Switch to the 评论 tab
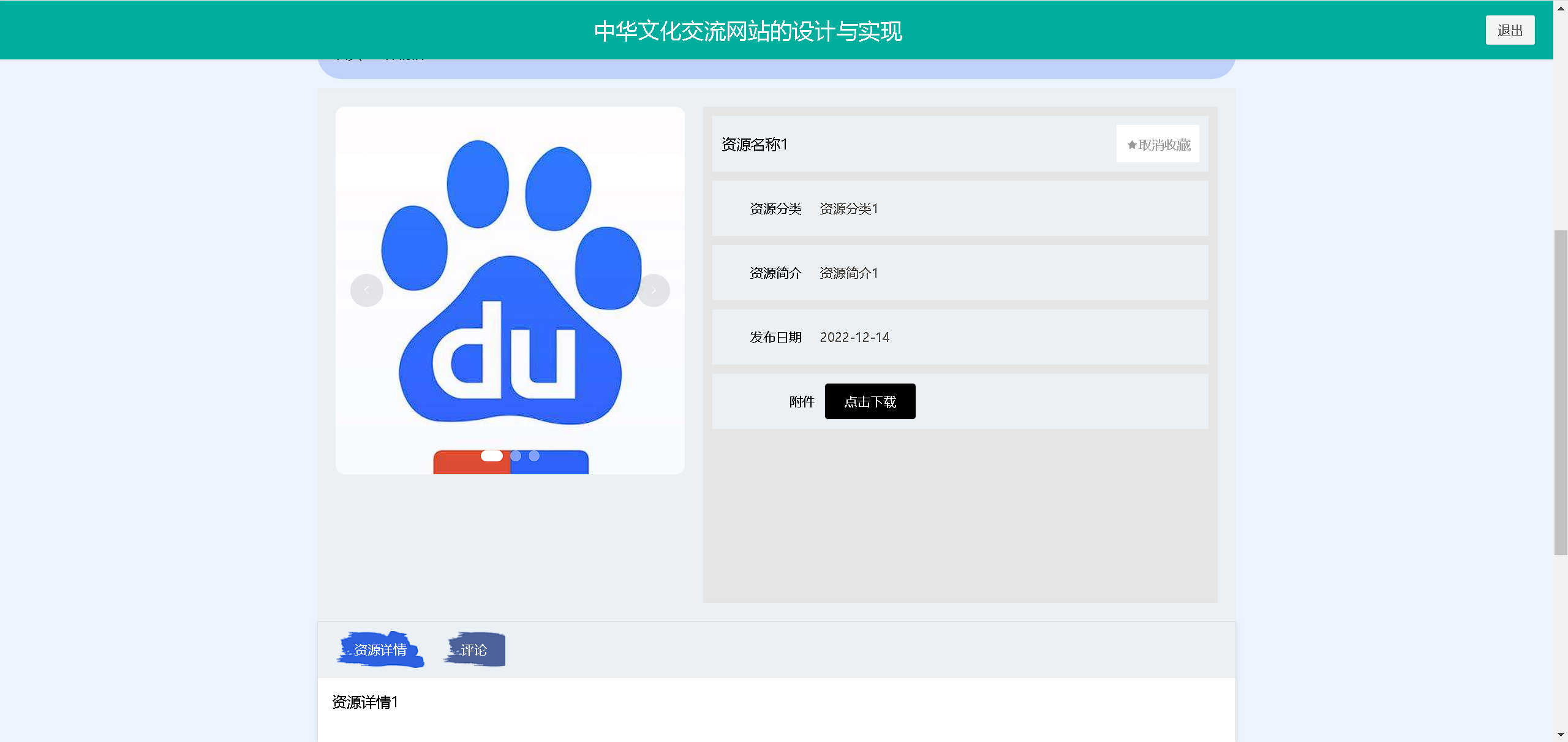The image size is (1568, 742). [x=474, y=649]
